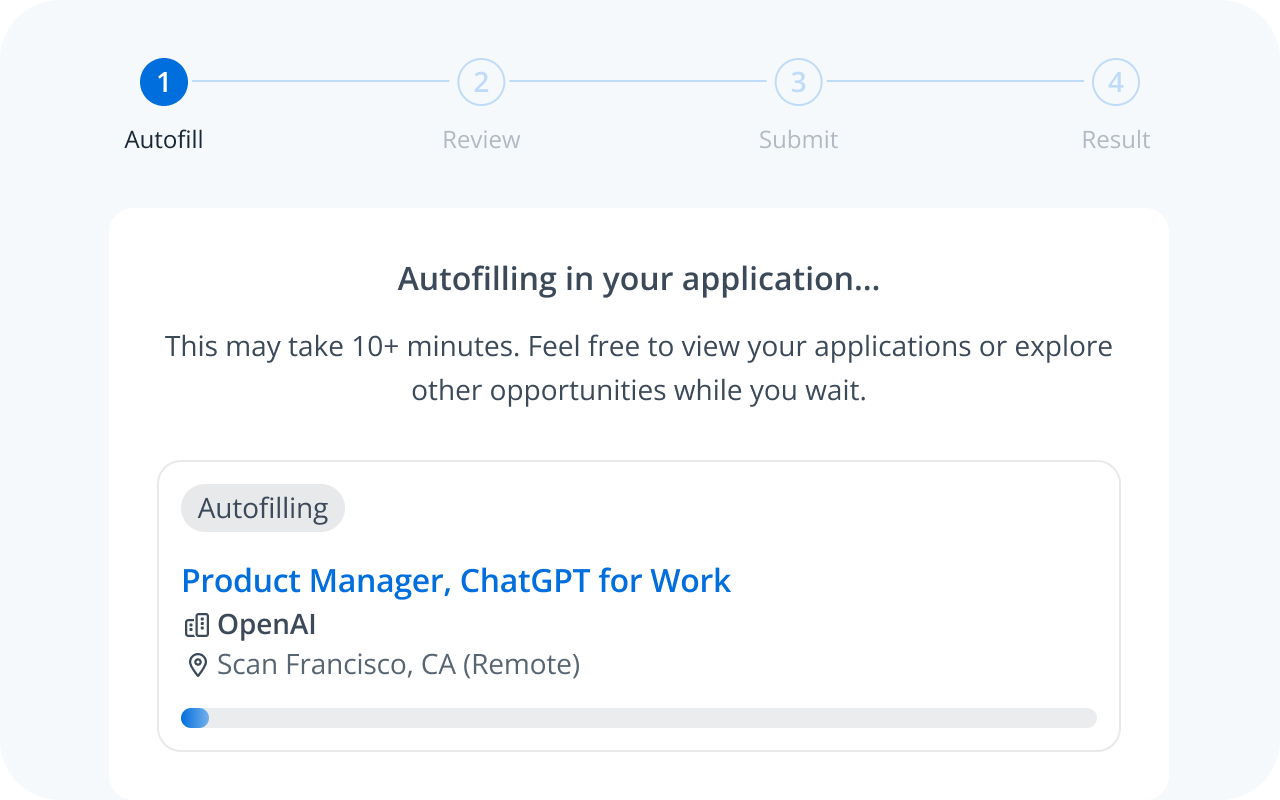Click the Autofilling in your application heading
Screen dimensions: 1280x800
click(x=639, y=279)
